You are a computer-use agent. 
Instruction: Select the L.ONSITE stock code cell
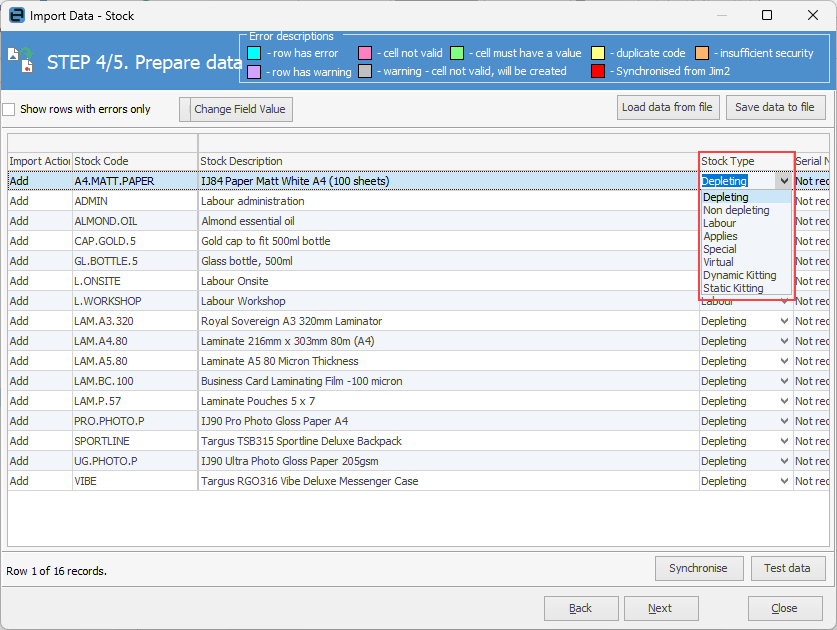click(135, 281)
